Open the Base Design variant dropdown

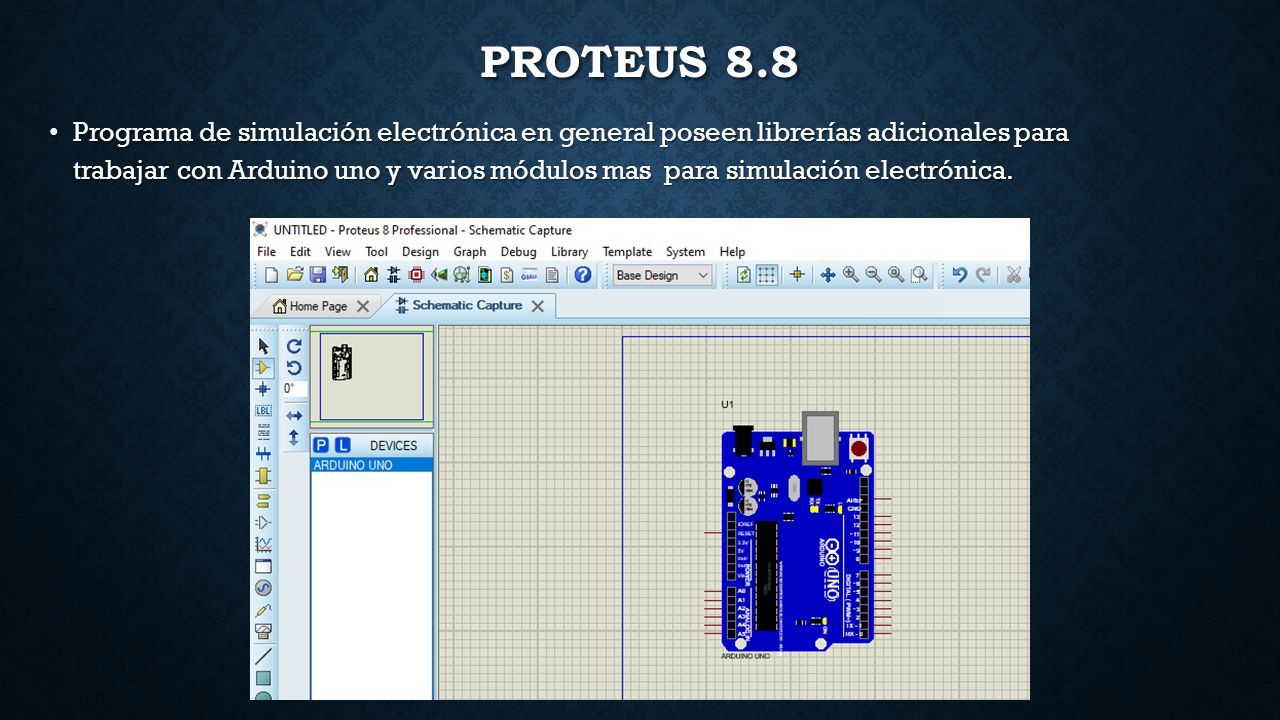(663, 275)
